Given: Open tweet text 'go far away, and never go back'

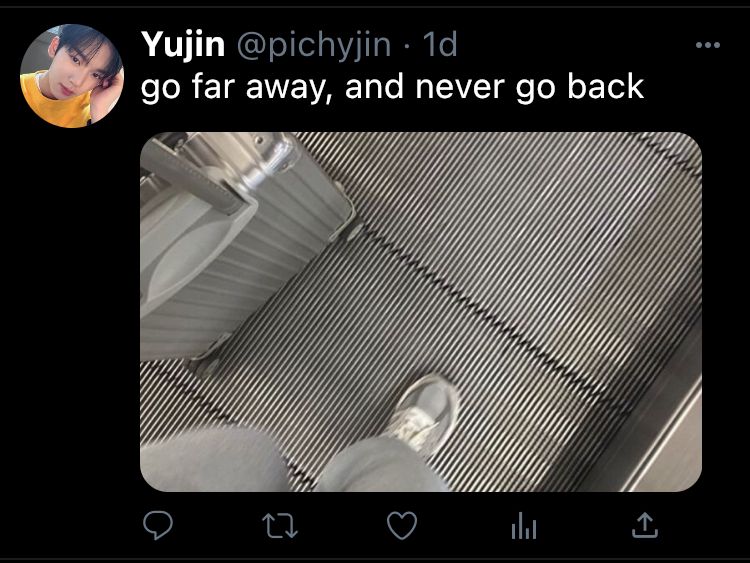Looking at the screenshot, I should tap(392, 87).
